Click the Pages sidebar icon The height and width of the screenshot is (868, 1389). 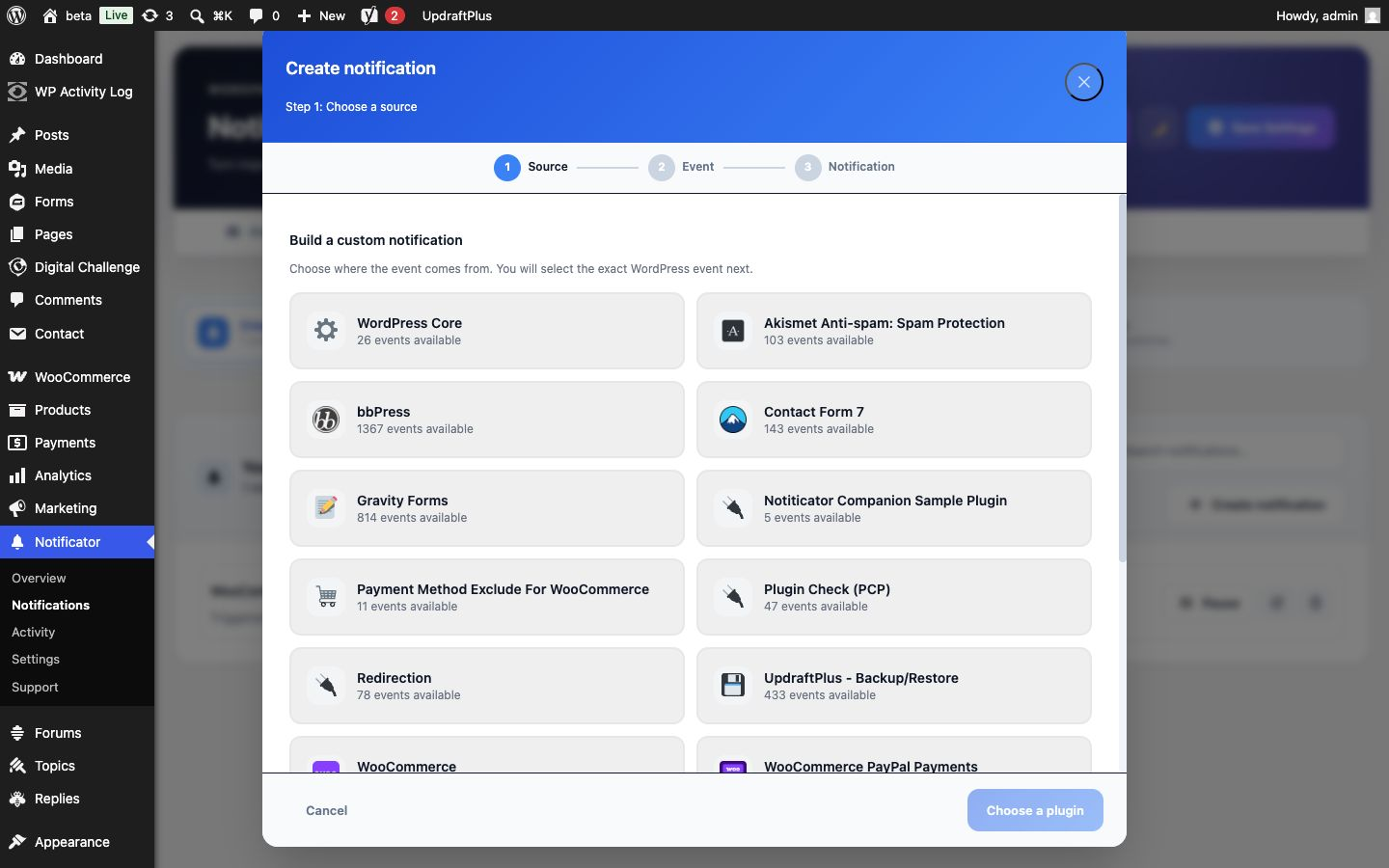(x=17, y=234)
